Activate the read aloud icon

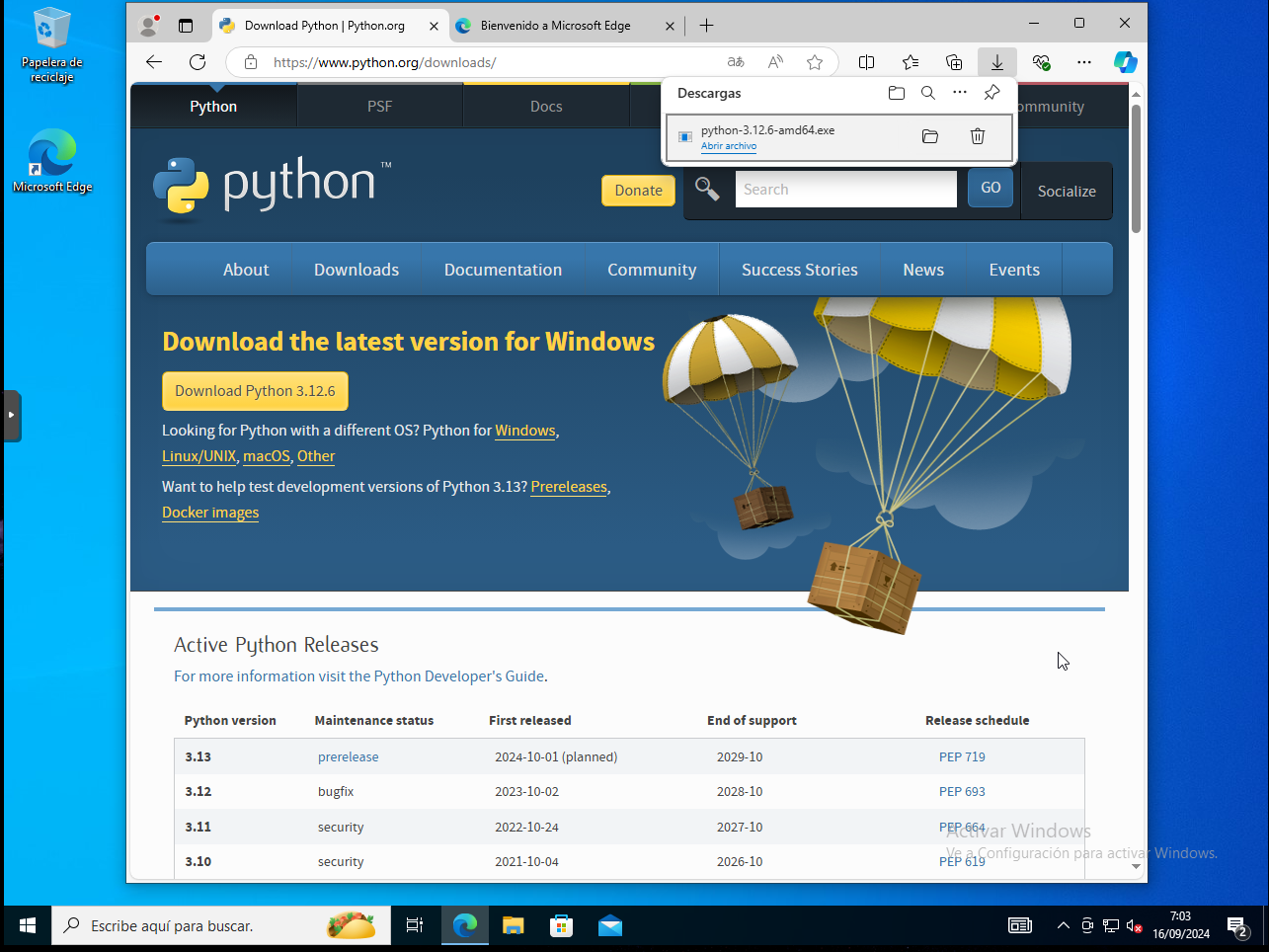(775, 62)
